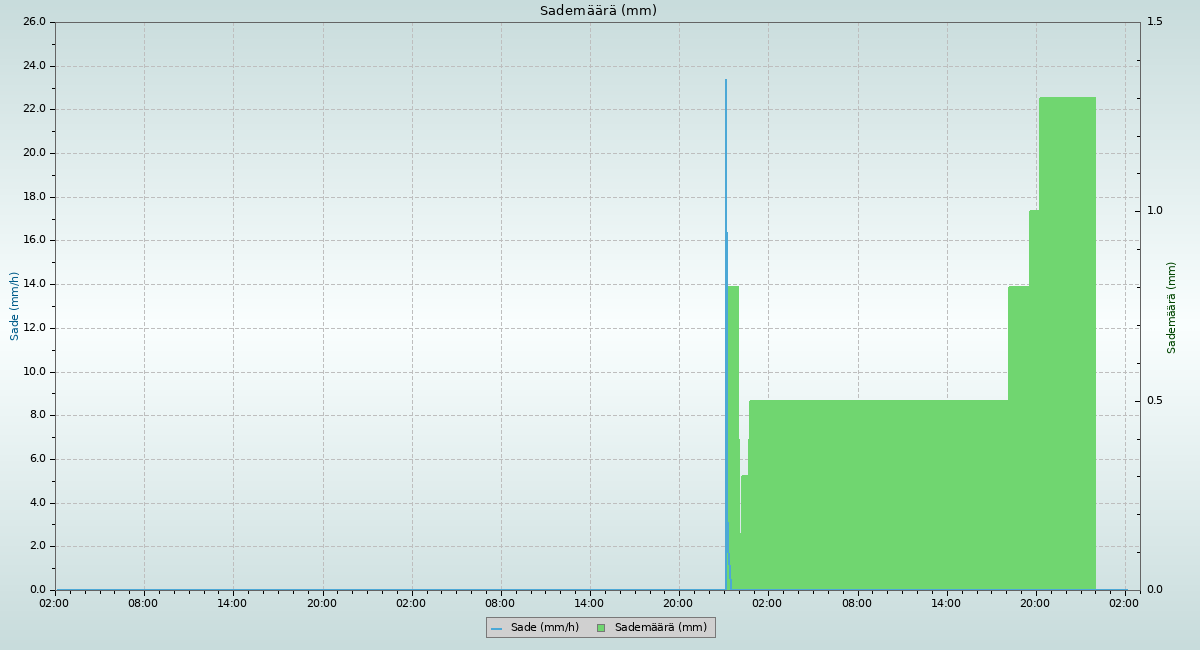Click the narrow green step at 1.0 mm

coord(1034,212)
